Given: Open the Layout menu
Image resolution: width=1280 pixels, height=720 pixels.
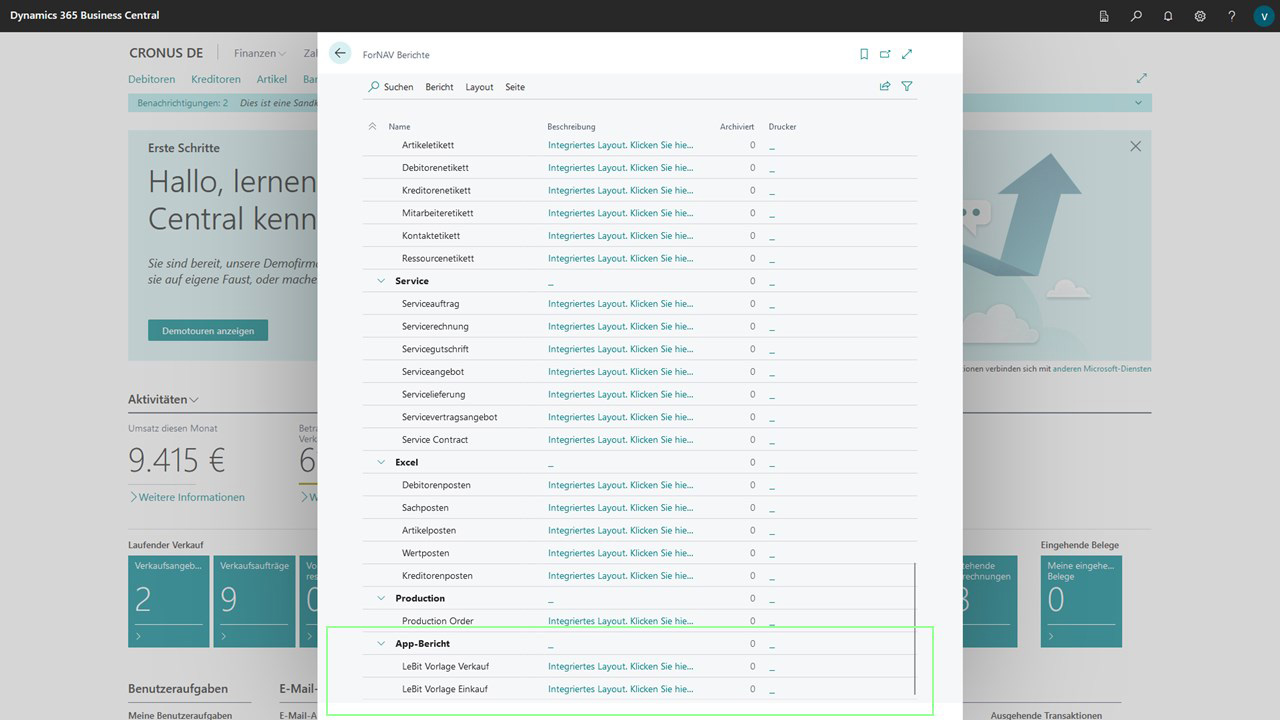Looking at the screenshot, I should tap(479, 87).
